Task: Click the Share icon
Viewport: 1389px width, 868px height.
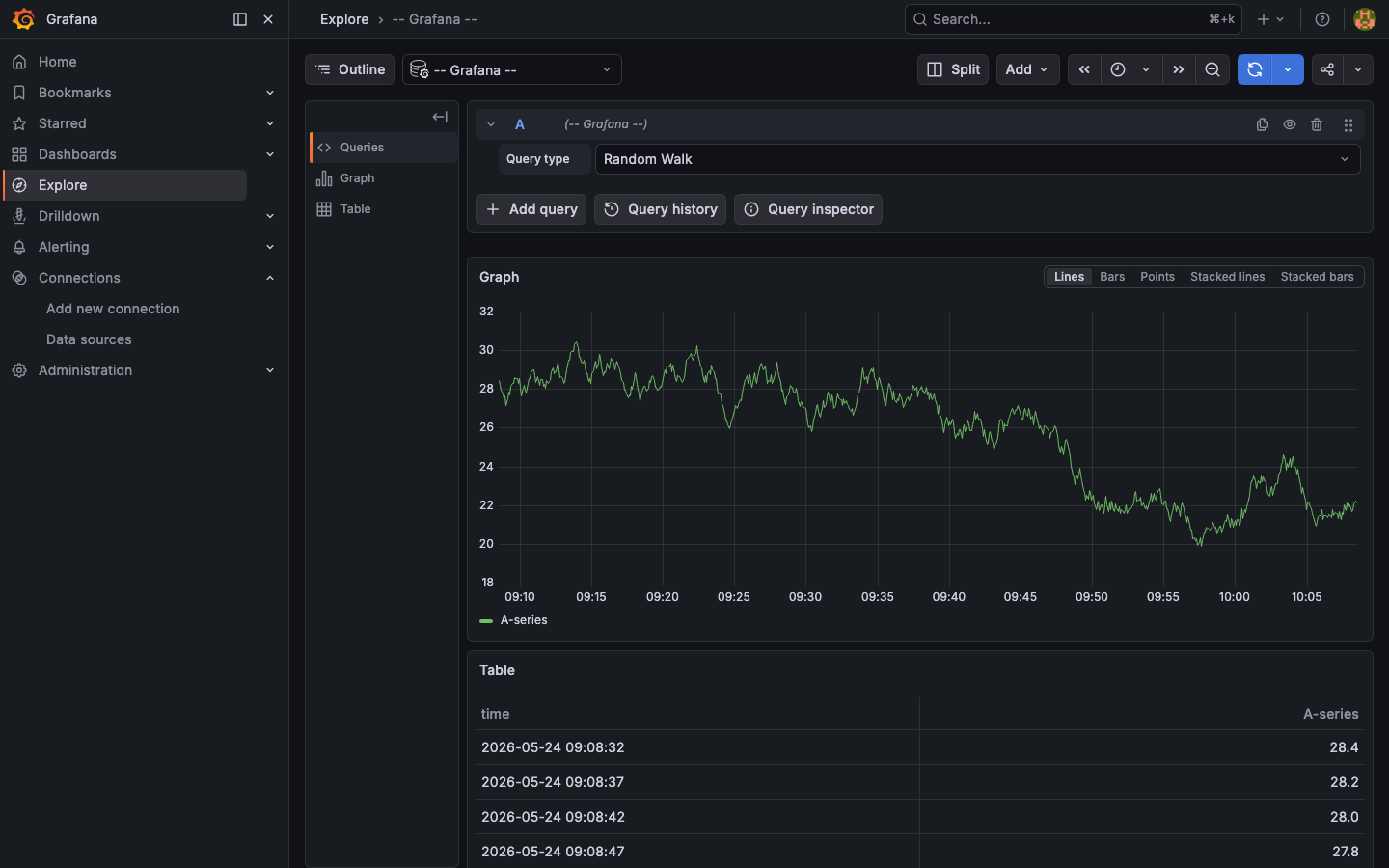Action: pyautogui.click(x=1327, y=69)
